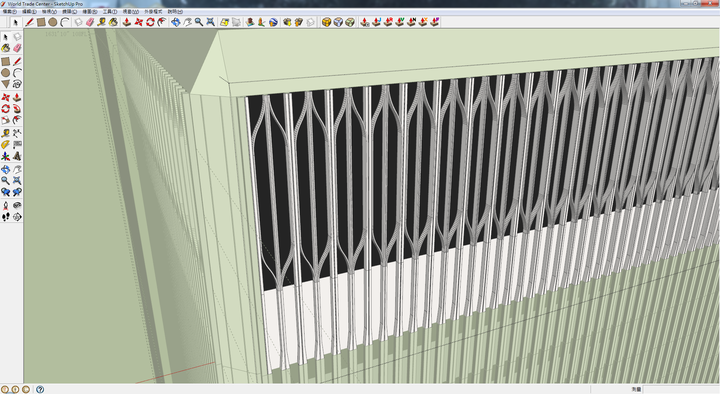Click Joint Push Pull icon with orange X

point(423,22)
